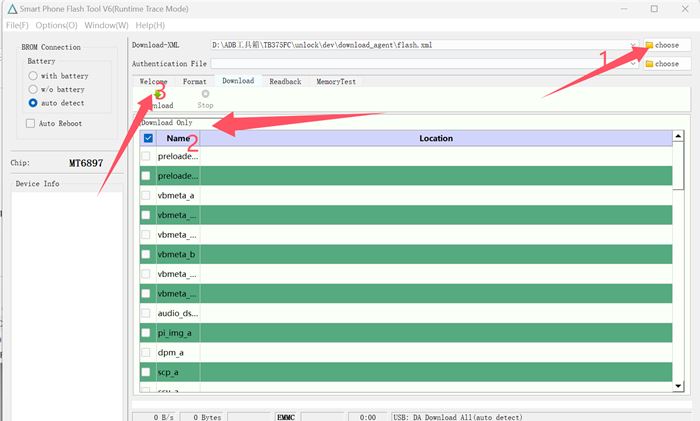Switch to the Readback tab
The height and width of the screenshot is (421, 700).
tap(285, 81)
